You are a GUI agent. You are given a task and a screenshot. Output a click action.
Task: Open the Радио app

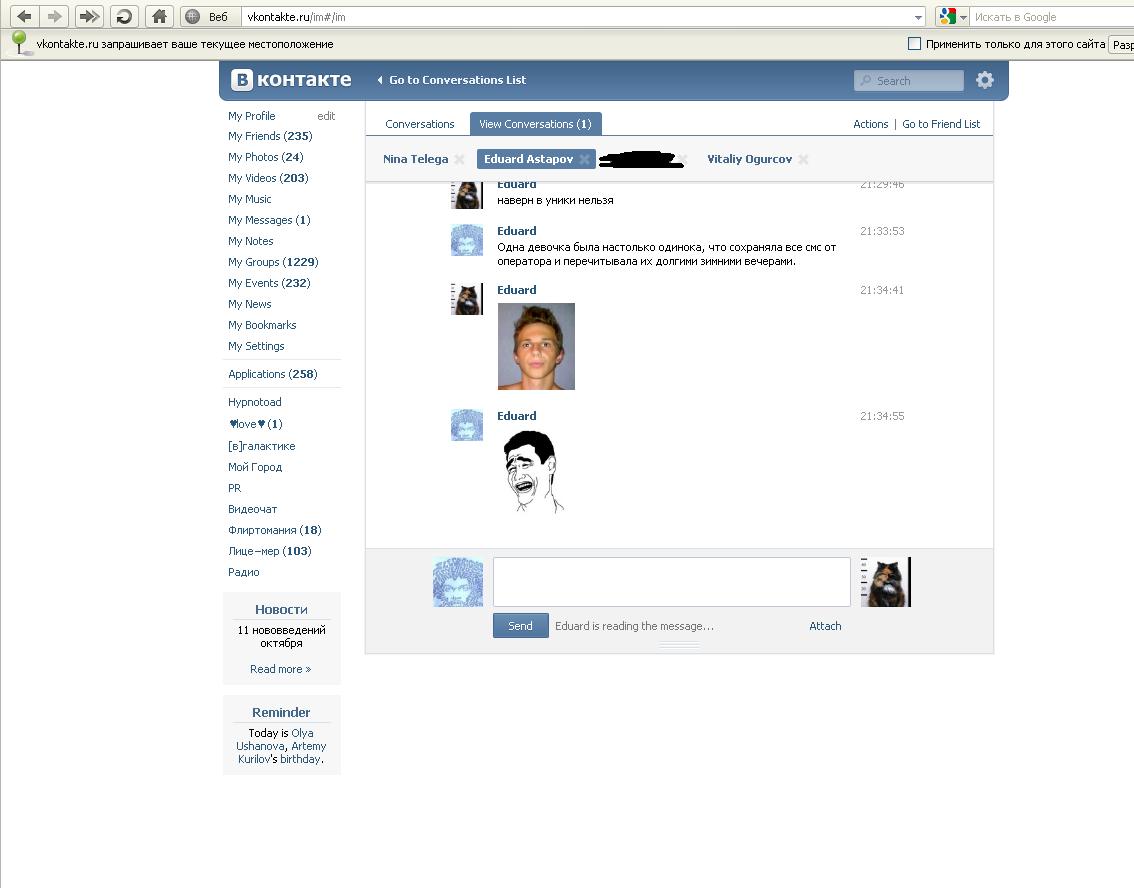pyautogui.click(x=243, y=572)
